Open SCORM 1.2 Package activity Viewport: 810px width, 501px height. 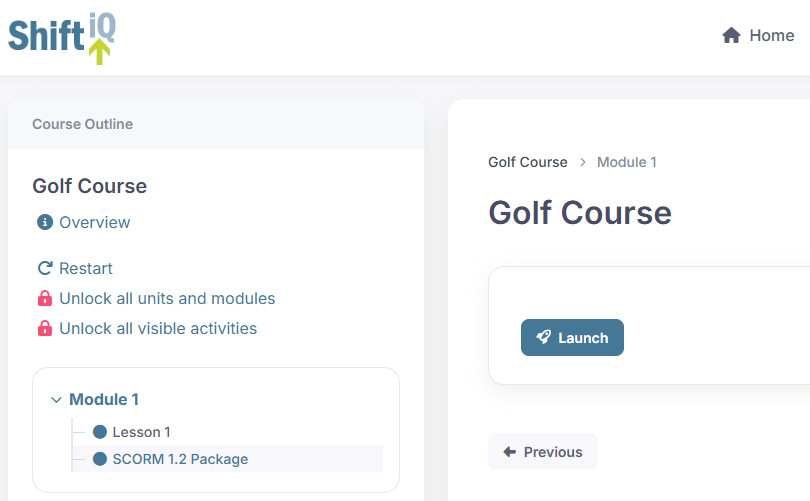180,459
